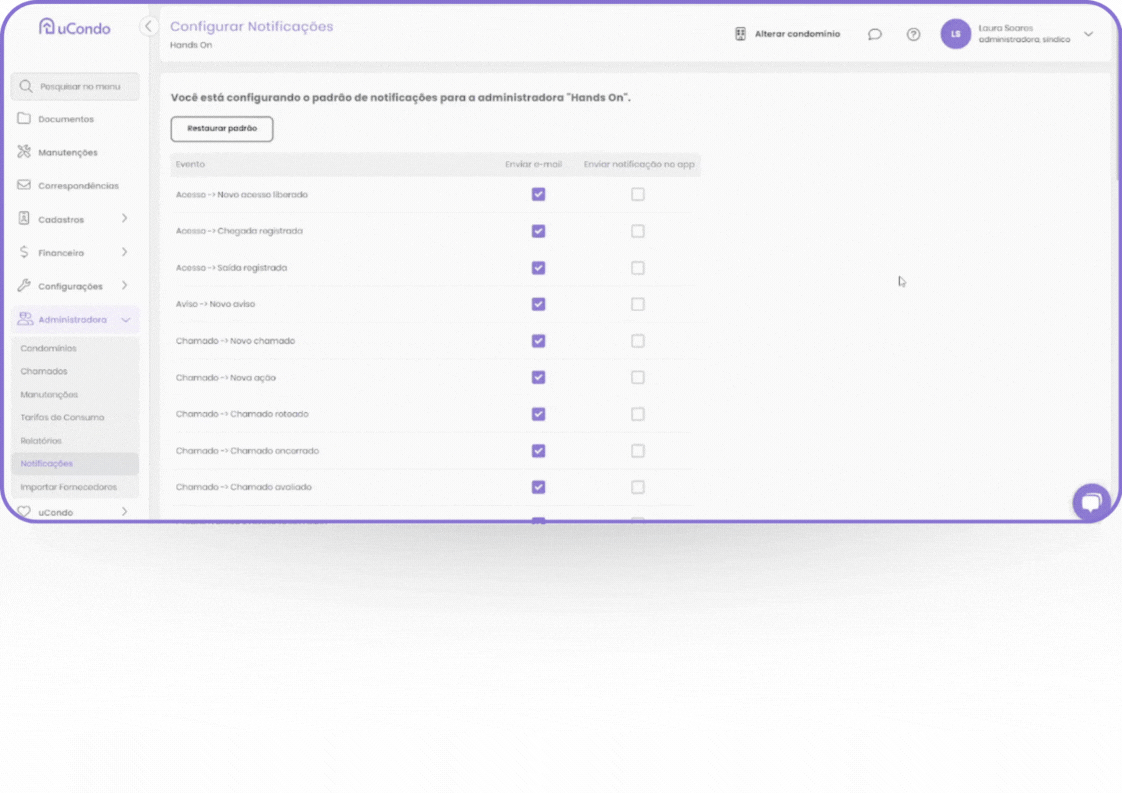
Task: Open the messages speech bubble icon
Action: pyautogui.click(x=875, y=34)
